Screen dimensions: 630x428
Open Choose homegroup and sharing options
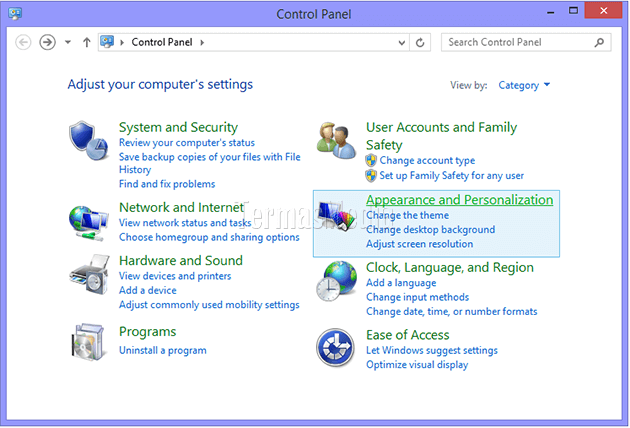tap(209, 237)
